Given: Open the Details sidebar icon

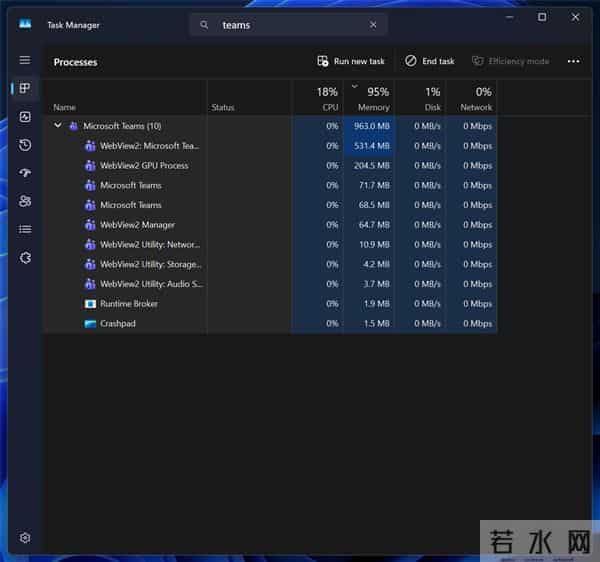Looking at the screenshot, I should 25,229.
